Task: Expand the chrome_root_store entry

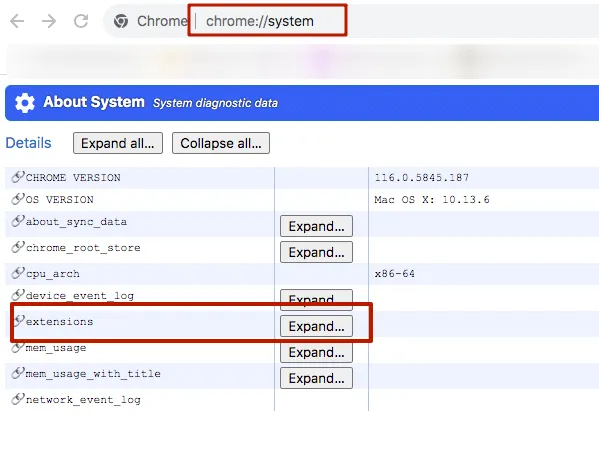Action: [x=316, y=252]
